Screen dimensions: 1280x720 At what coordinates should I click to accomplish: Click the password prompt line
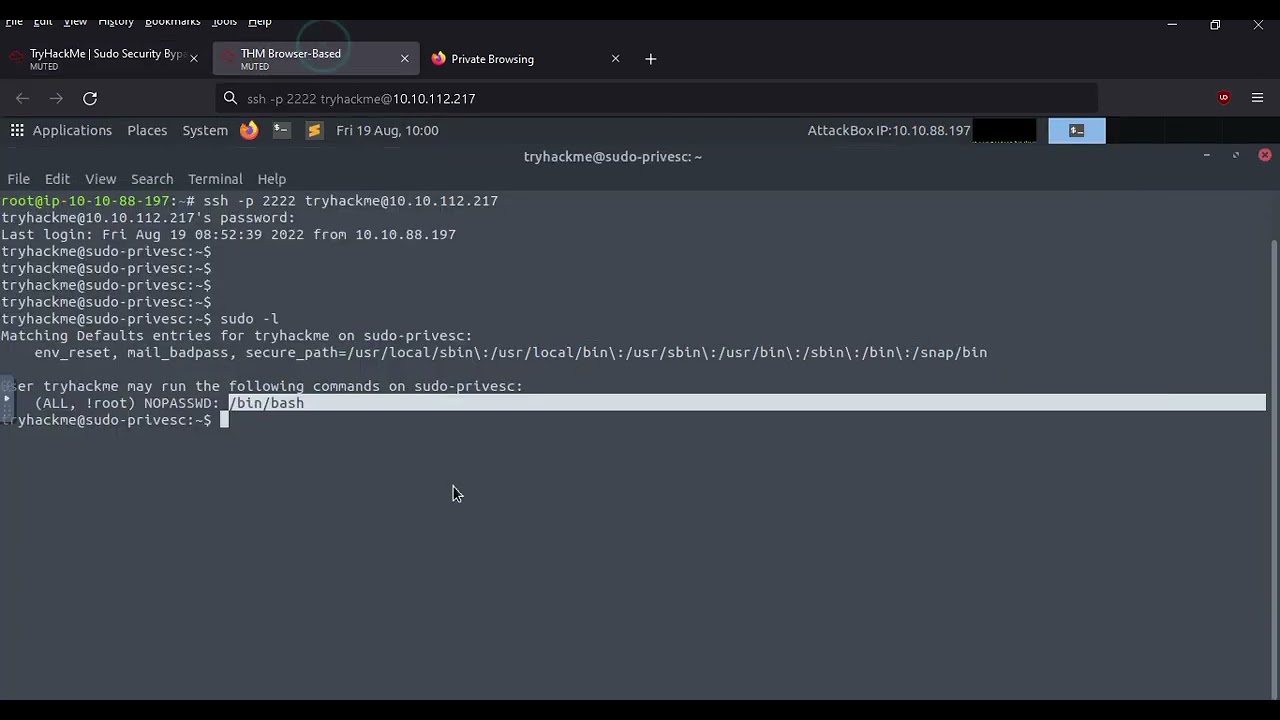148,218
